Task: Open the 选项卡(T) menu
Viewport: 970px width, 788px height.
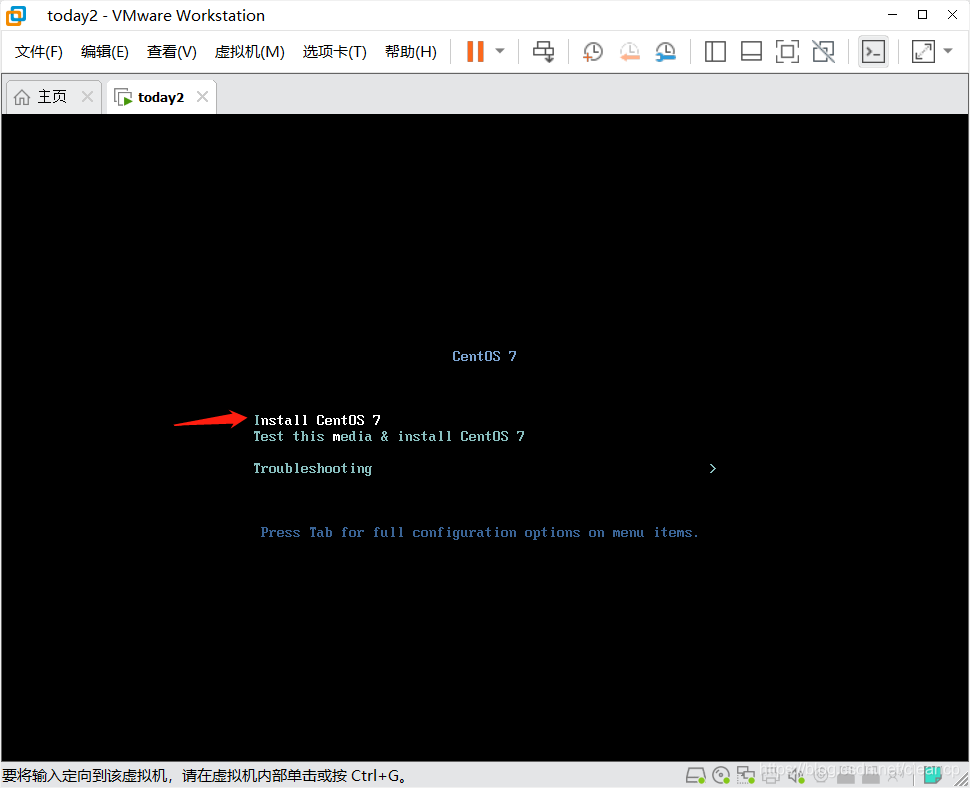Action: pos(334,51)
